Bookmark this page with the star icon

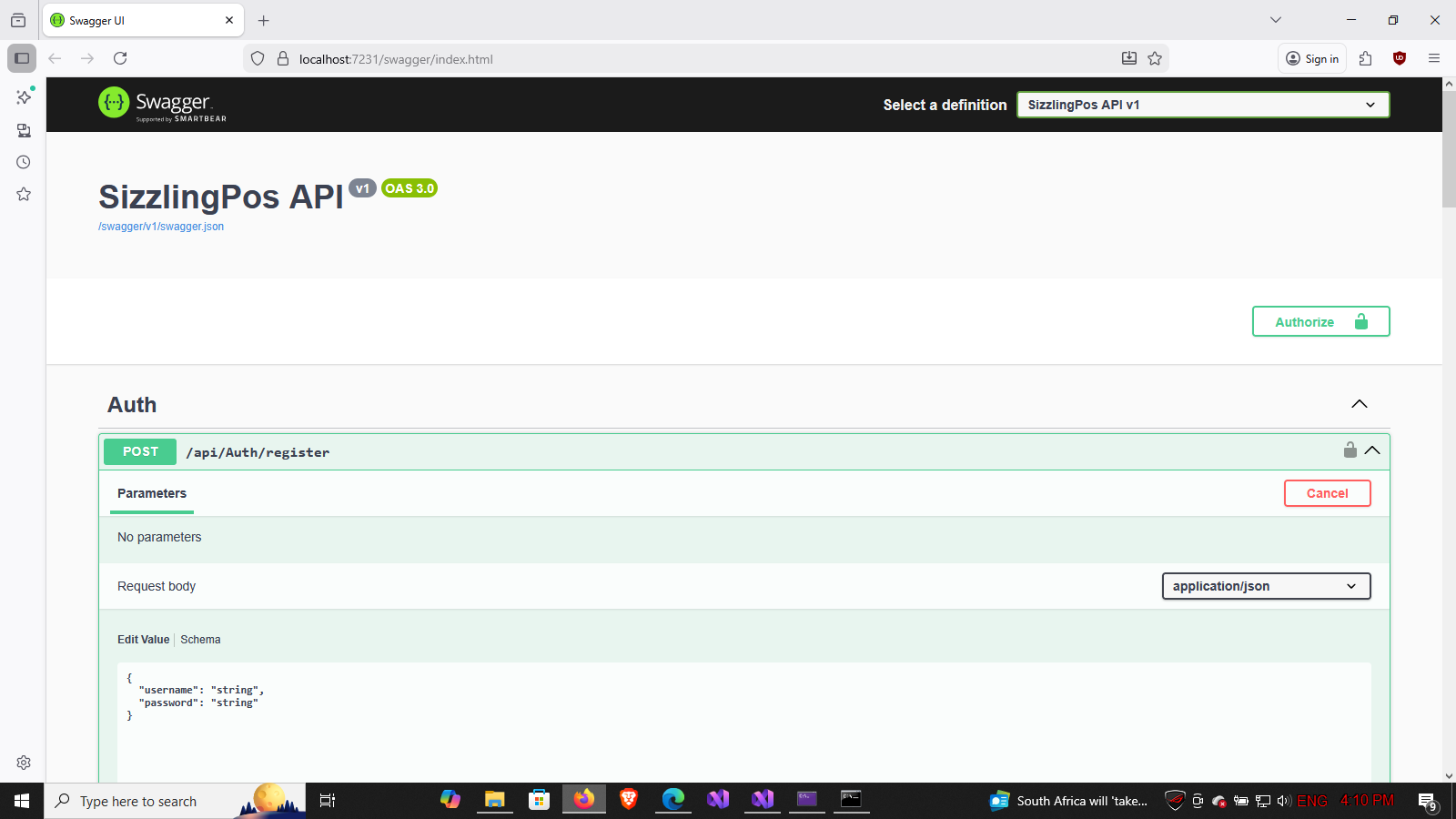(1155, 58)
